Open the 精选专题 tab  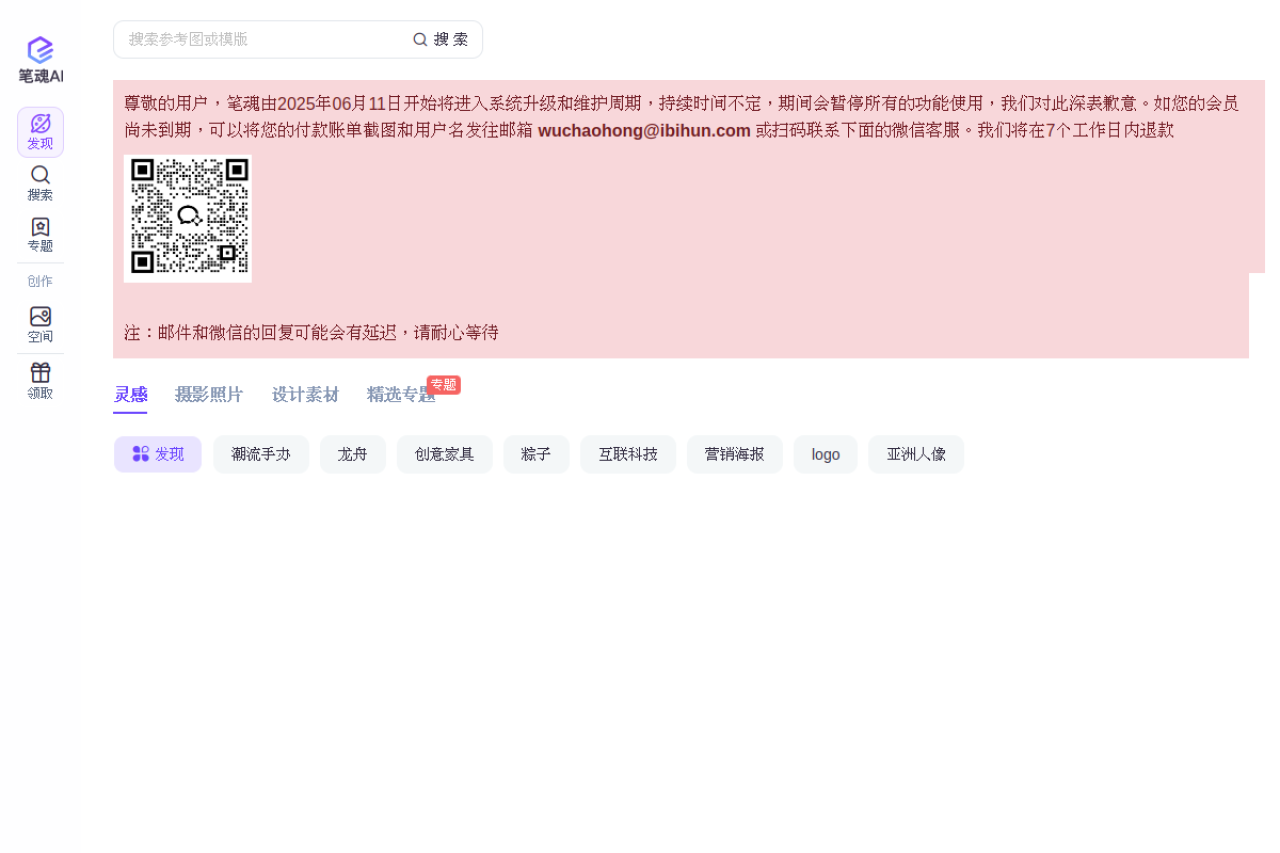click(x=401, y=394)
